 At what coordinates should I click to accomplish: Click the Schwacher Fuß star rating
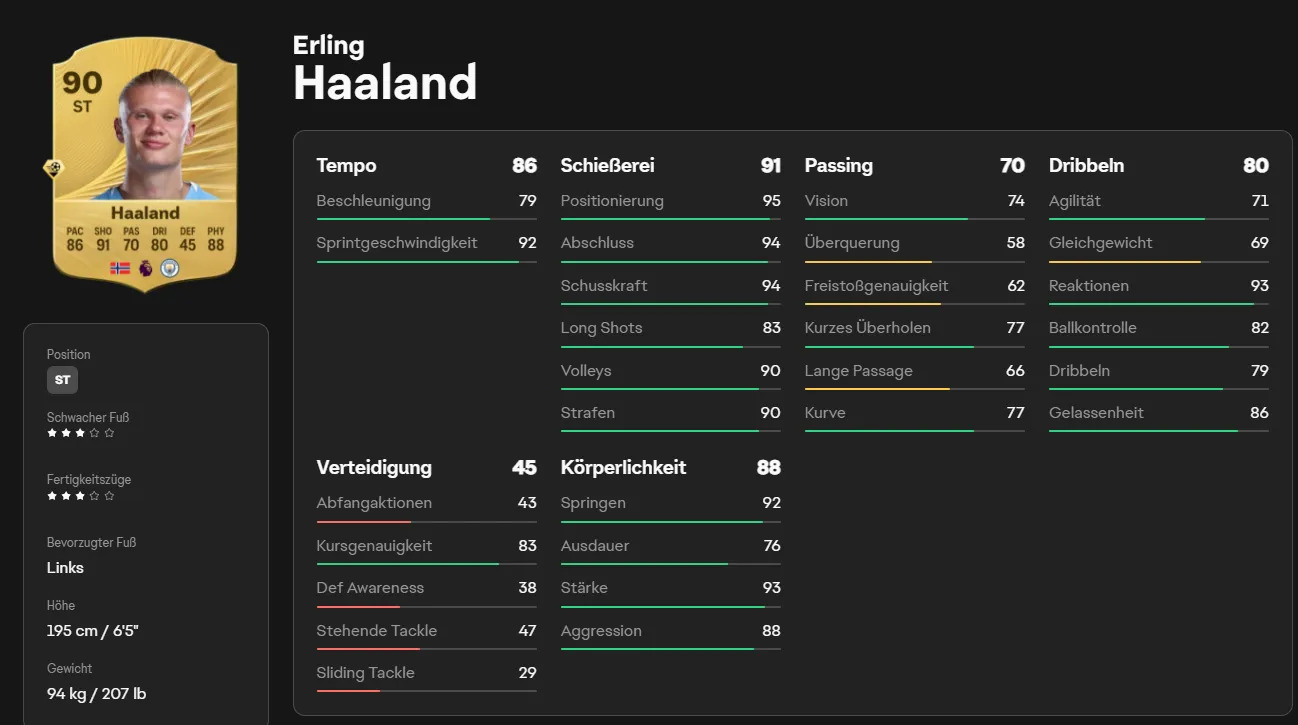[x=81, y=433]
